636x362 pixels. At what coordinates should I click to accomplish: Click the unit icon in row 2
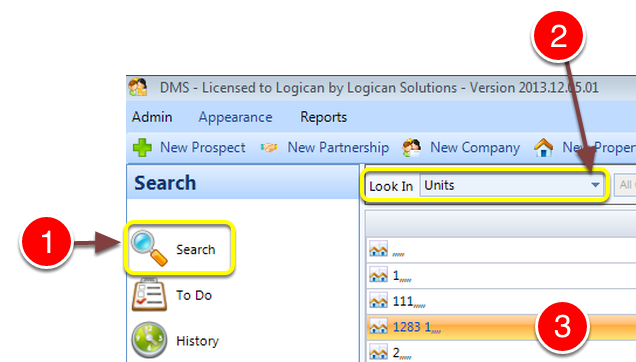378,352
